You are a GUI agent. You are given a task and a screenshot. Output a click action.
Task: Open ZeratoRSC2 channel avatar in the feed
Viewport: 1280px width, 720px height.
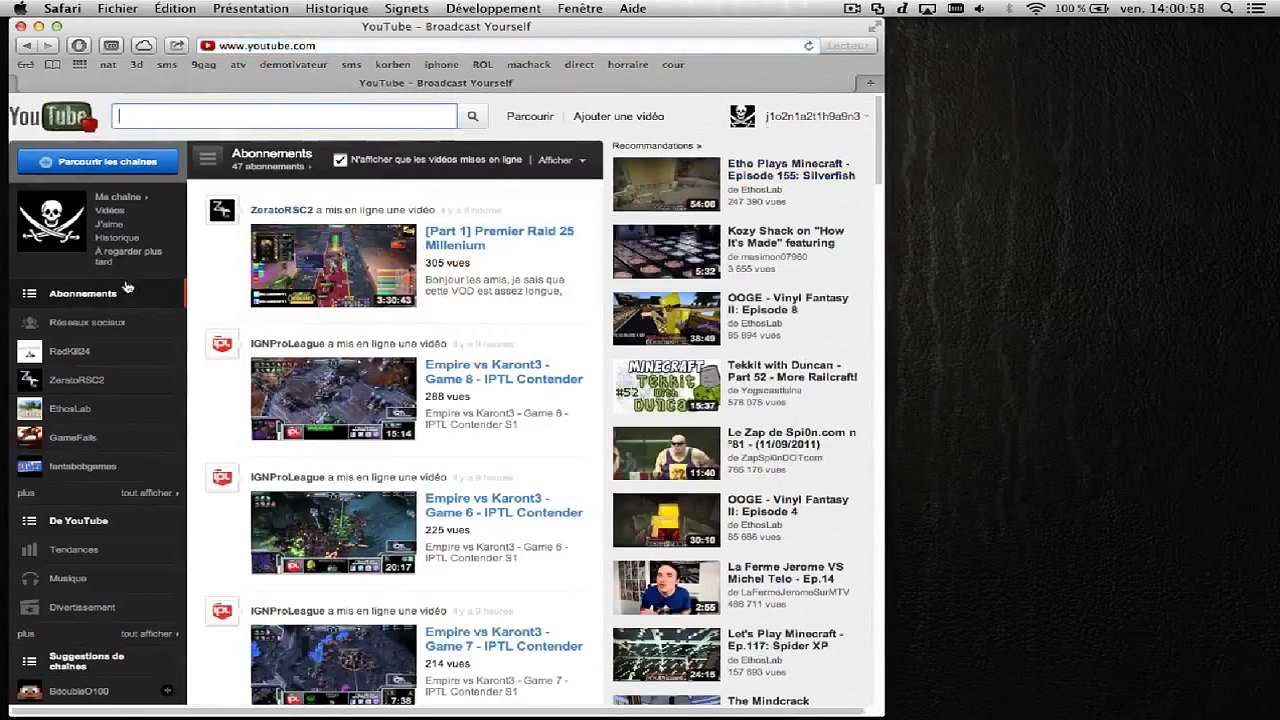click(x=222, y=210)
